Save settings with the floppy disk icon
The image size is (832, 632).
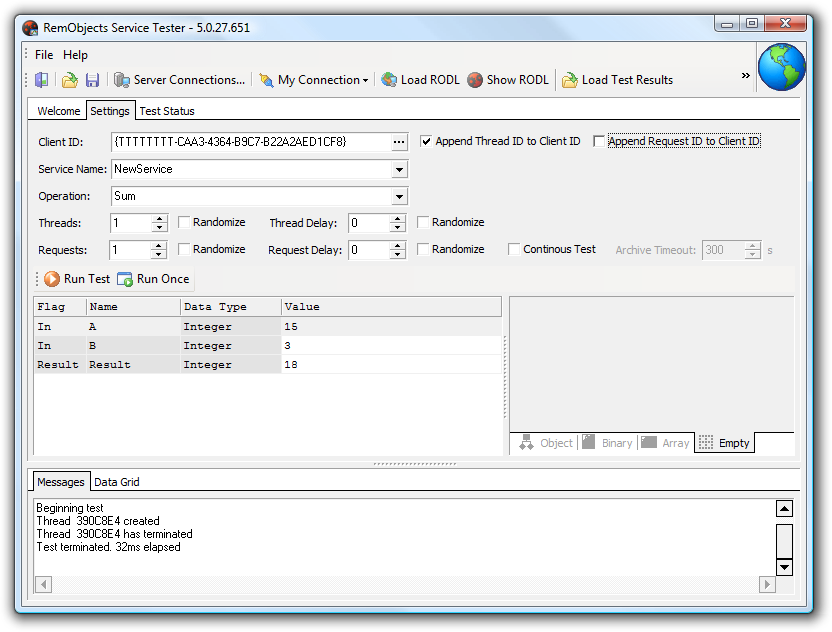point(92,80)
